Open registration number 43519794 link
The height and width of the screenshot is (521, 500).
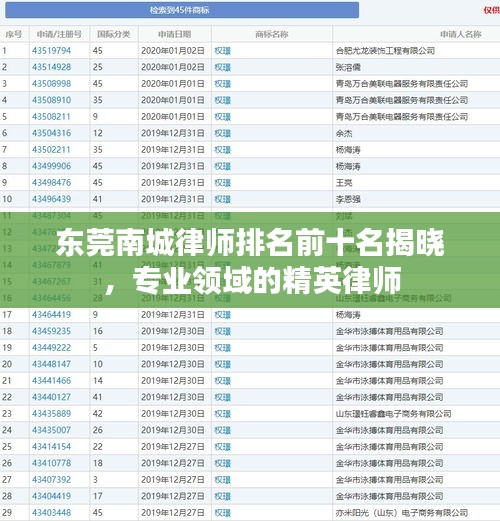tap(51, 51)
